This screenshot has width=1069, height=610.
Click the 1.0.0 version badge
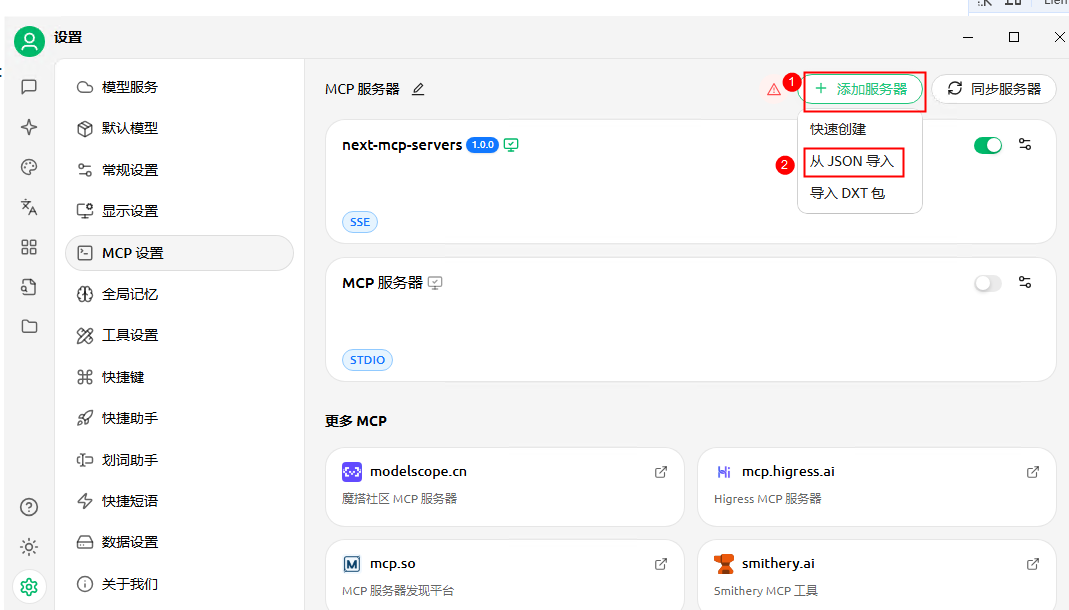pyautogui.click(x=483, y=144)
